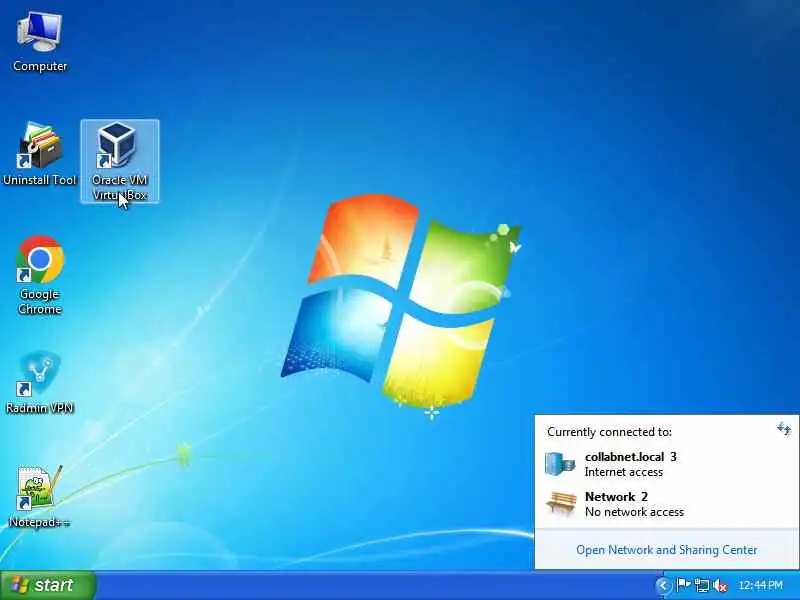The image size is (800, 600).
Task: Open the start menu button
Action: point(48,585)
